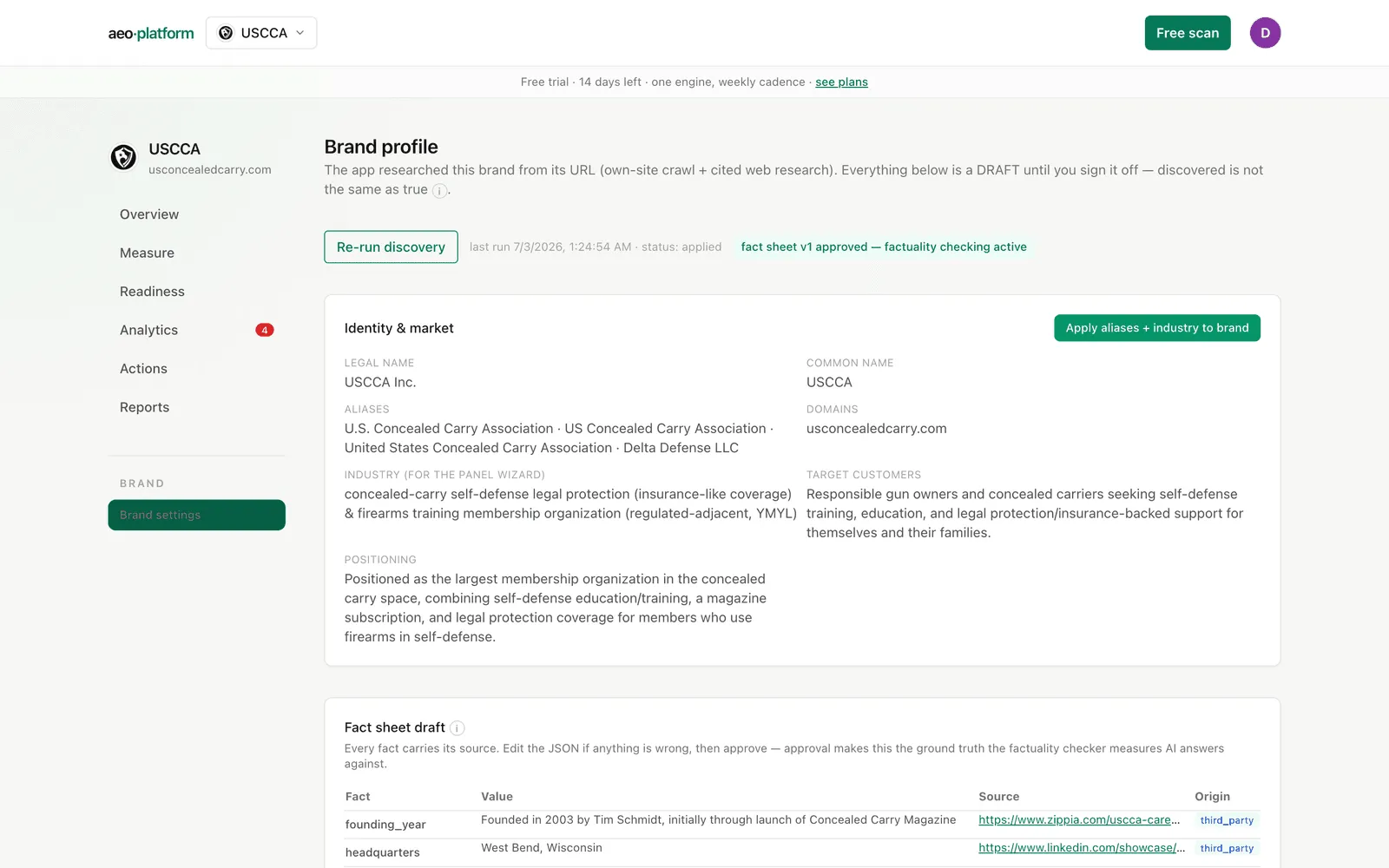
Task: Click the usconcealedcarry.com domain value
Action: click(877, 429)
